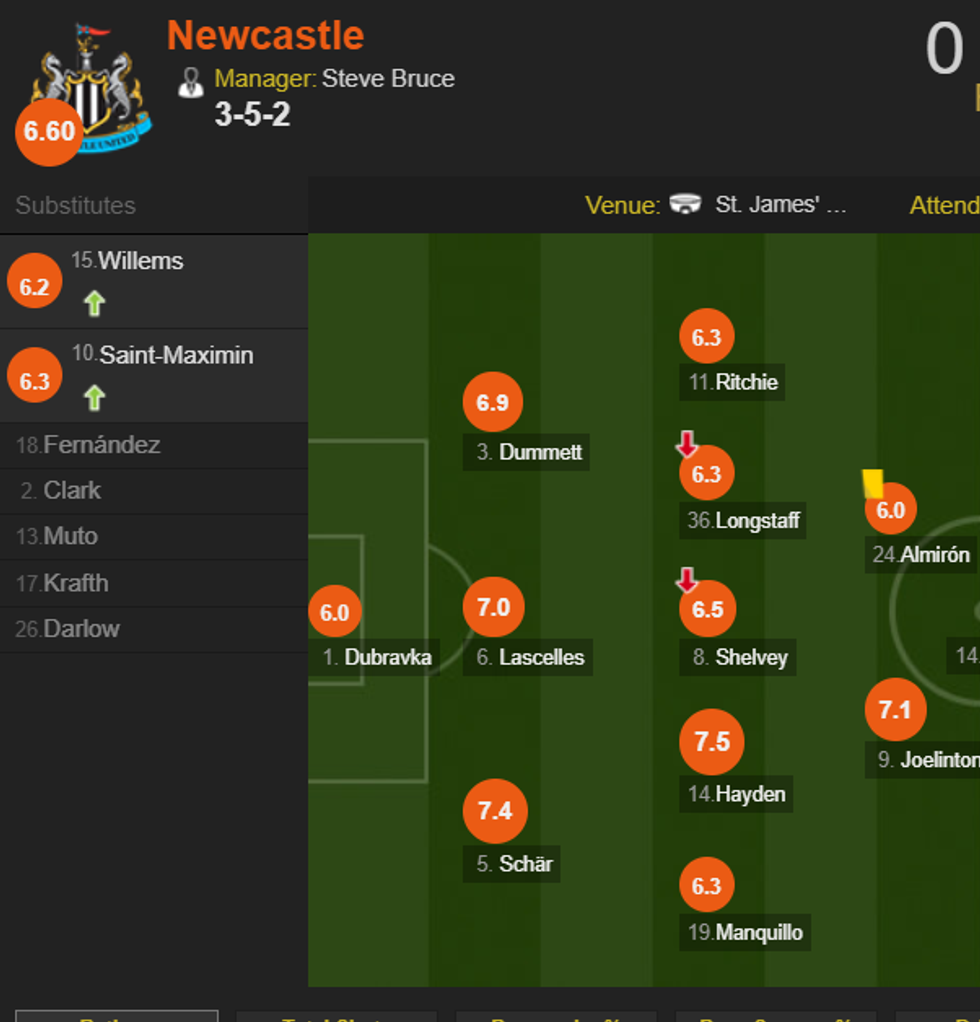Open Darlow's entry in the substitutes list
This screenshot has height=1022, width=980.
point(81,629)
